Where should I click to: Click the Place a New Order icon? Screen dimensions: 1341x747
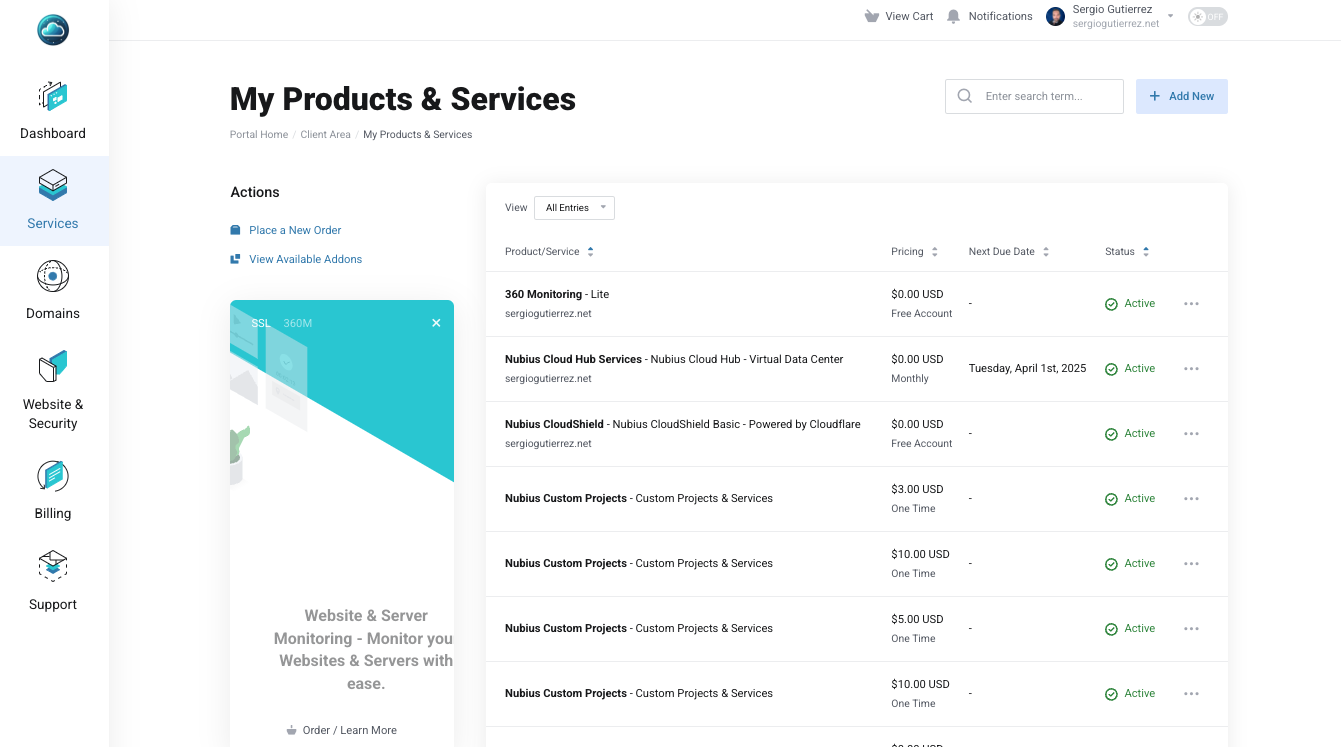point(236,230)
